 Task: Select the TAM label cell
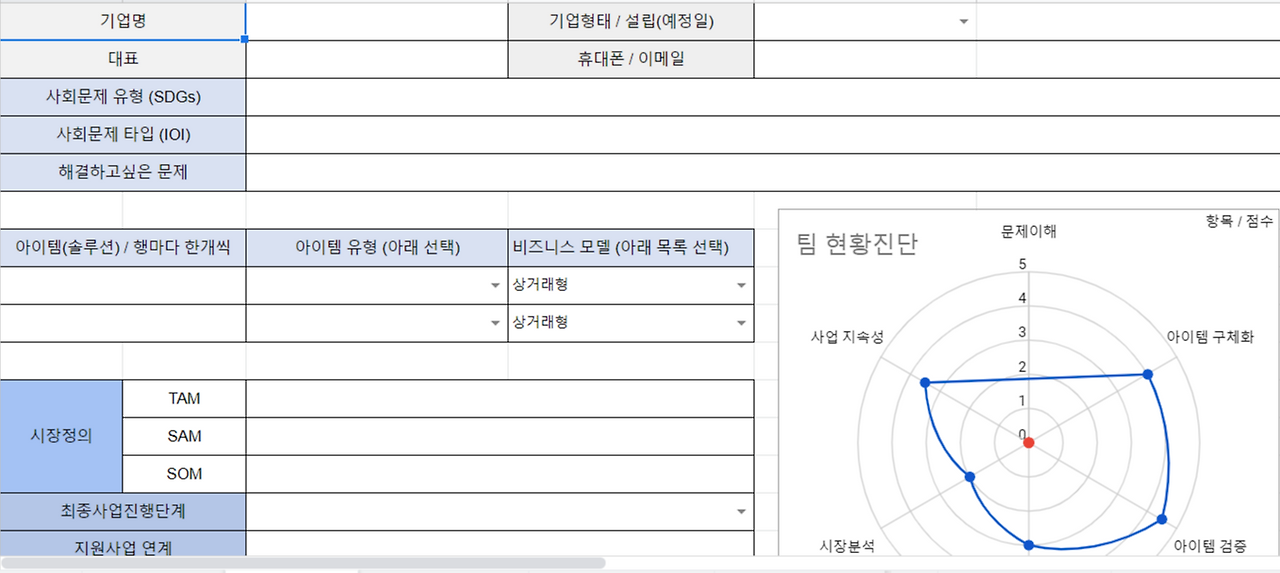click(x=184, y=399)
